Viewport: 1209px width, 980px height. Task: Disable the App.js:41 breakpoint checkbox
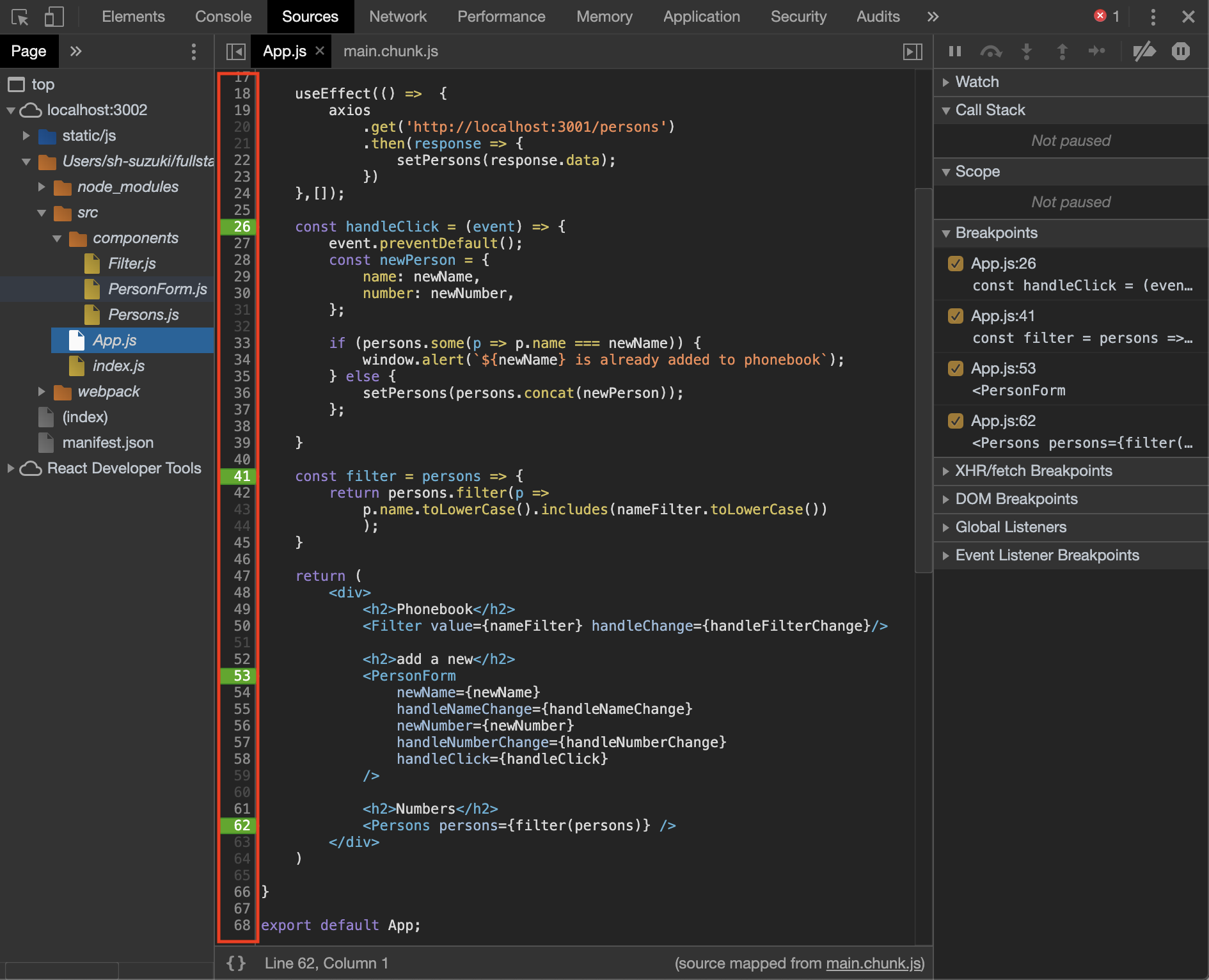click(956, 316)
